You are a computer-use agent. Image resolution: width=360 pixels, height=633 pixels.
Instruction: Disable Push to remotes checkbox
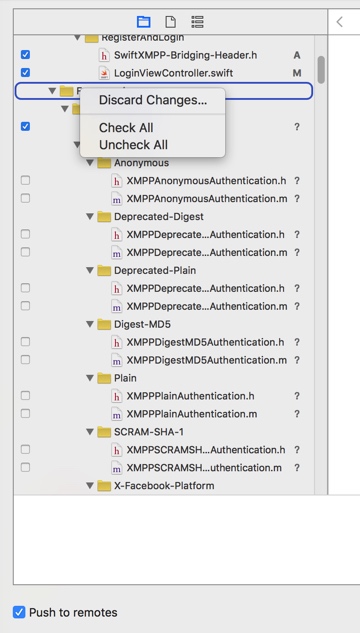click(x=19, y=612)
